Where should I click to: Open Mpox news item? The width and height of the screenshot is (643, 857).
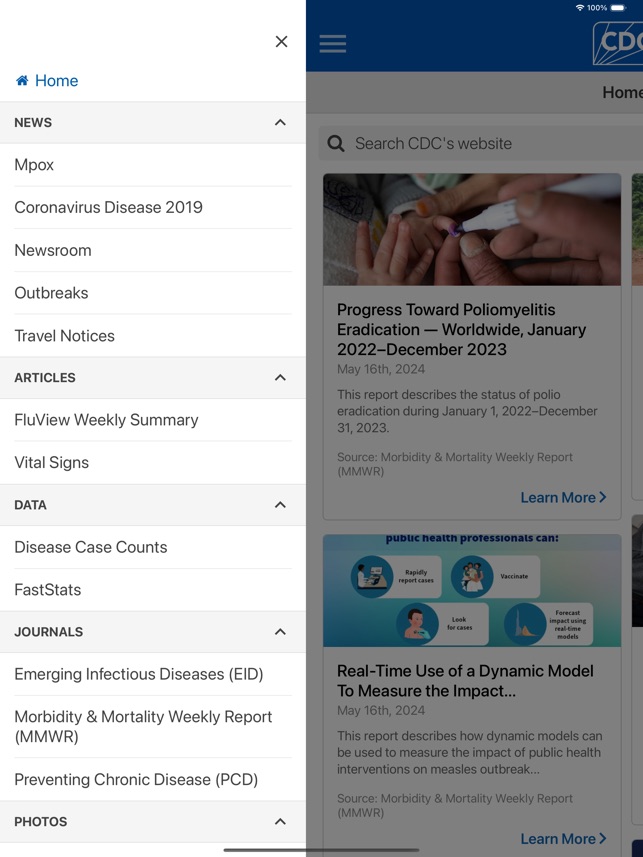pyautogui.click(x=34, y=165)
